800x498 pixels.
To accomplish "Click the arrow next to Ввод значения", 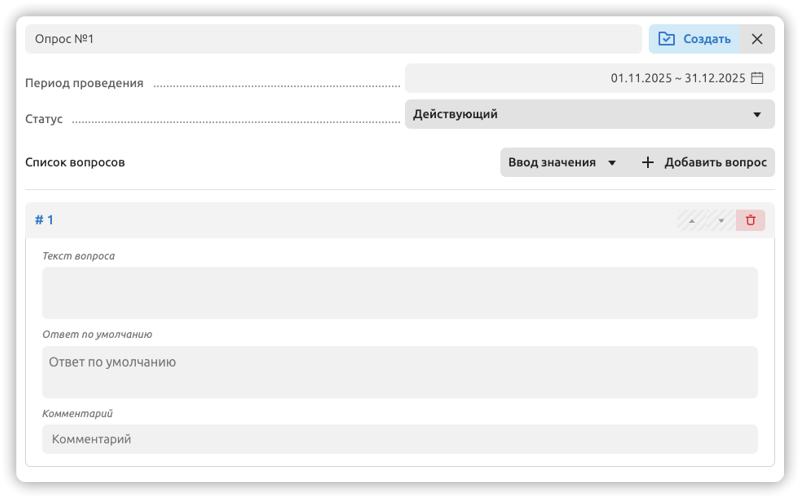I will [x=612, y=163].
